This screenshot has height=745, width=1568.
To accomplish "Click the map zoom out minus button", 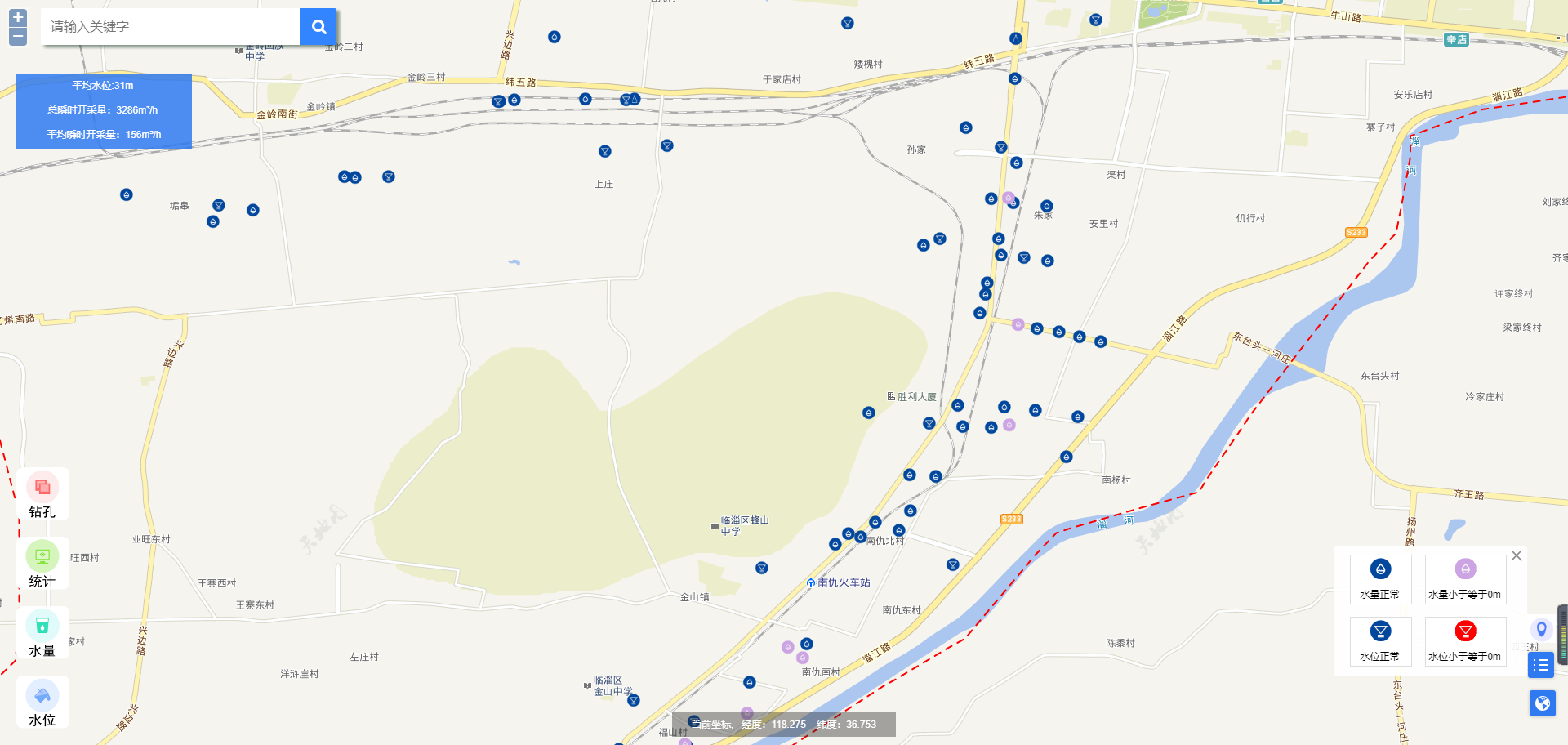I will click(x=18, y=37).
